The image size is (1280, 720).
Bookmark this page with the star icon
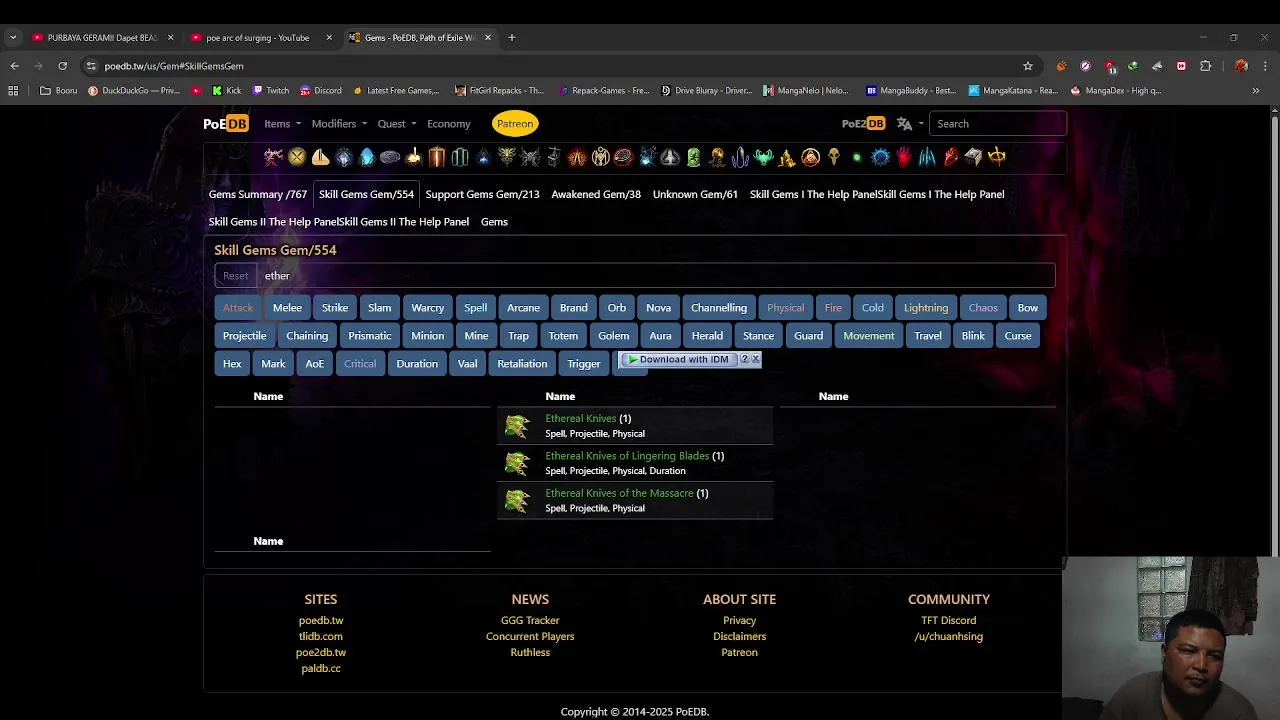pos(1027,66)
